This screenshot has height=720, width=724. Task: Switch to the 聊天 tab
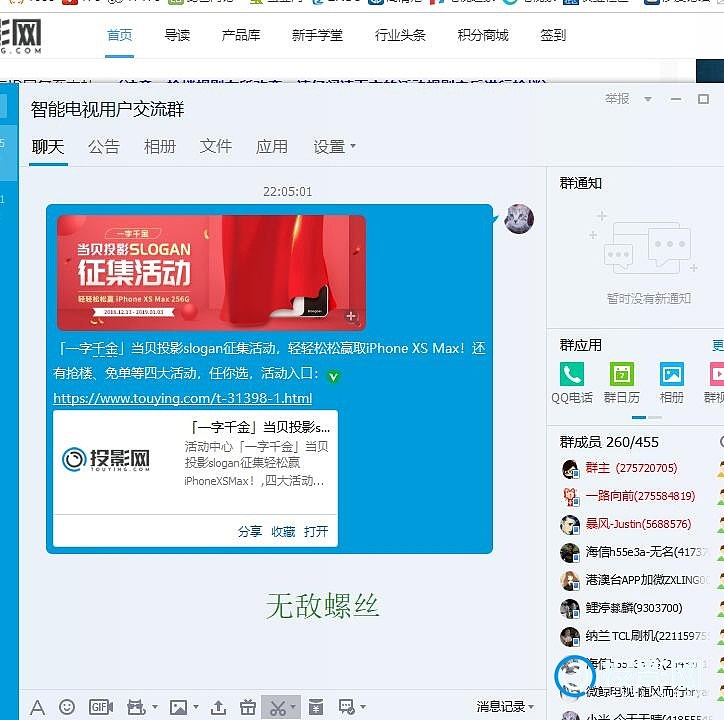coord(48,147)
